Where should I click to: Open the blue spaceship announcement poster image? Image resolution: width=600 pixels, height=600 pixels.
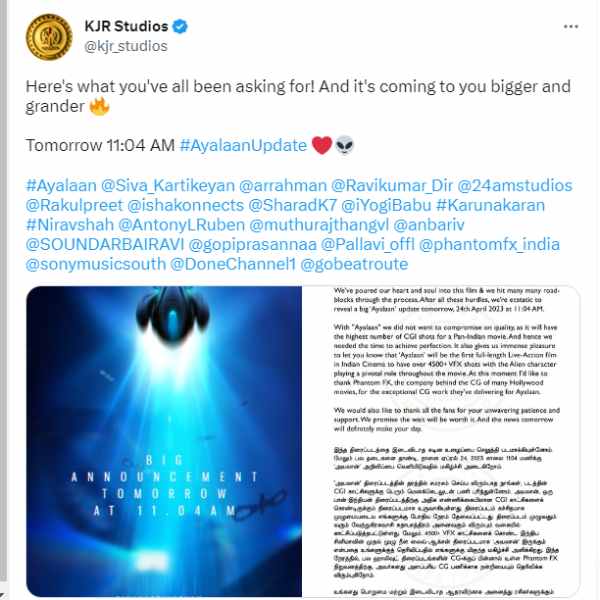pyautogui.click(x=164, y=441)
